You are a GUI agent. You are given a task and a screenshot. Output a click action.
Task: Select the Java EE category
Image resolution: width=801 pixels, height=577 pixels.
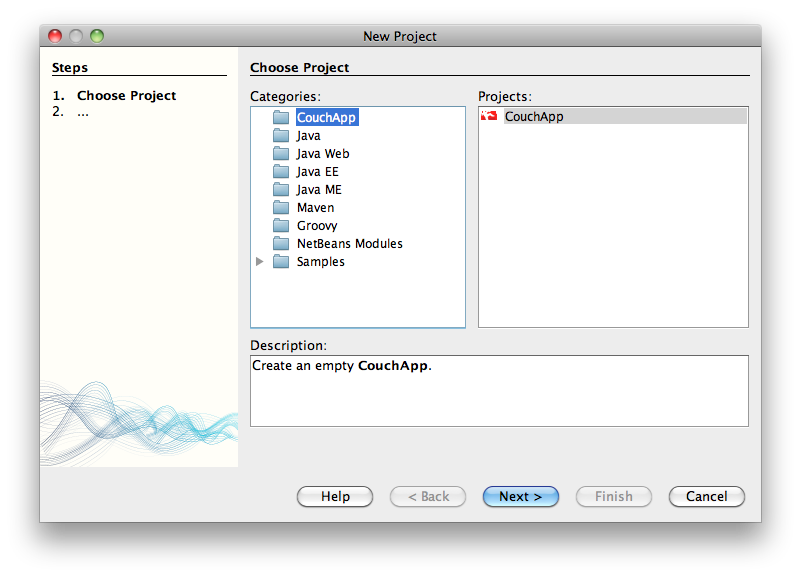pos(317,172)
